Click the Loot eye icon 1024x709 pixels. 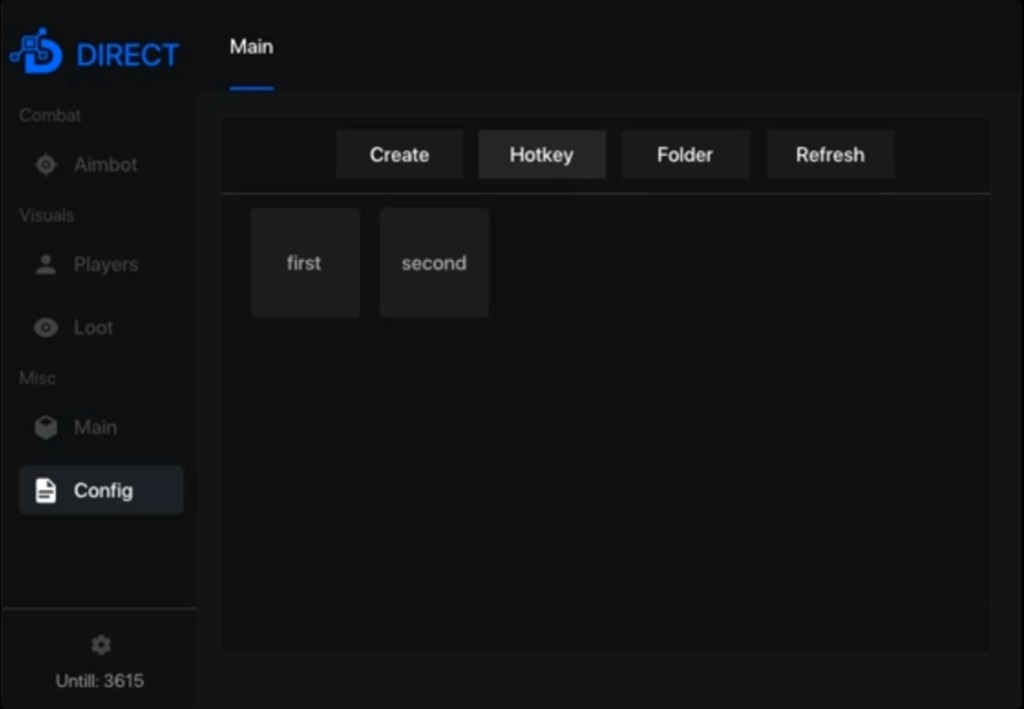(46, 328)
